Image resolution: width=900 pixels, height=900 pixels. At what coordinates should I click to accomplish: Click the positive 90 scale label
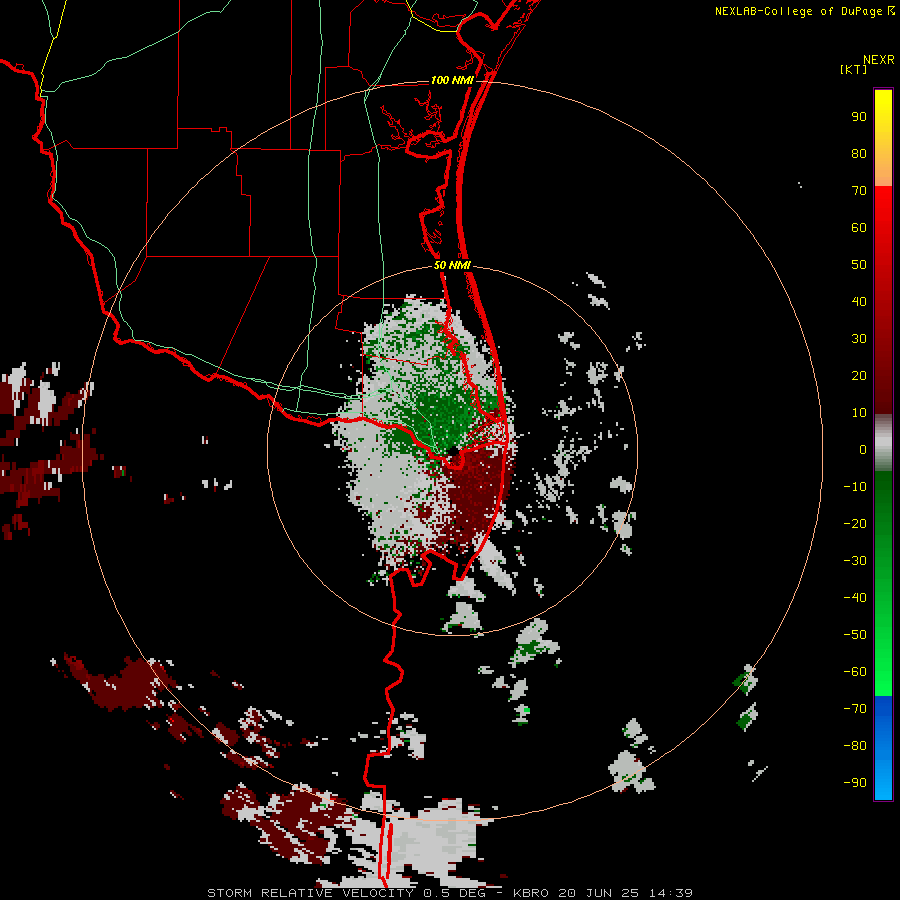tap(859, 117)
